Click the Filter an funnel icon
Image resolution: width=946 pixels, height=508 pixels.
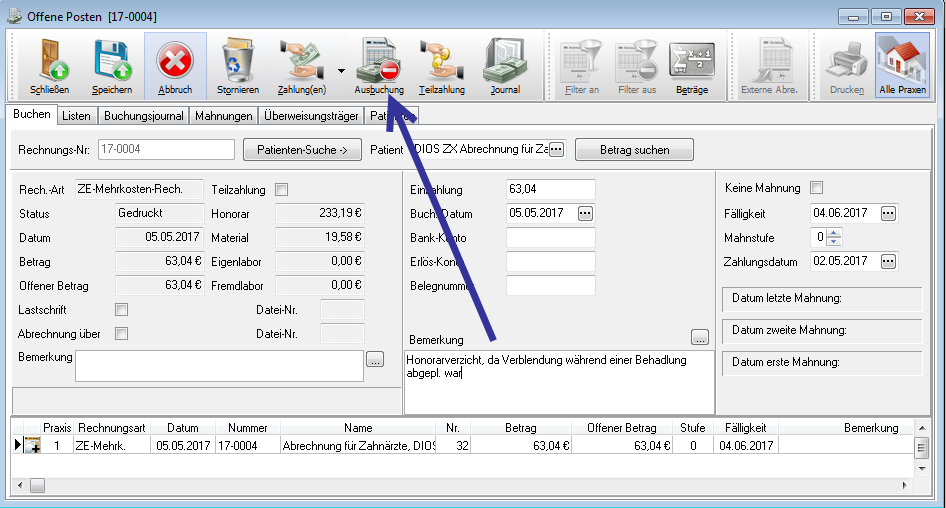[x=582, y=66]
